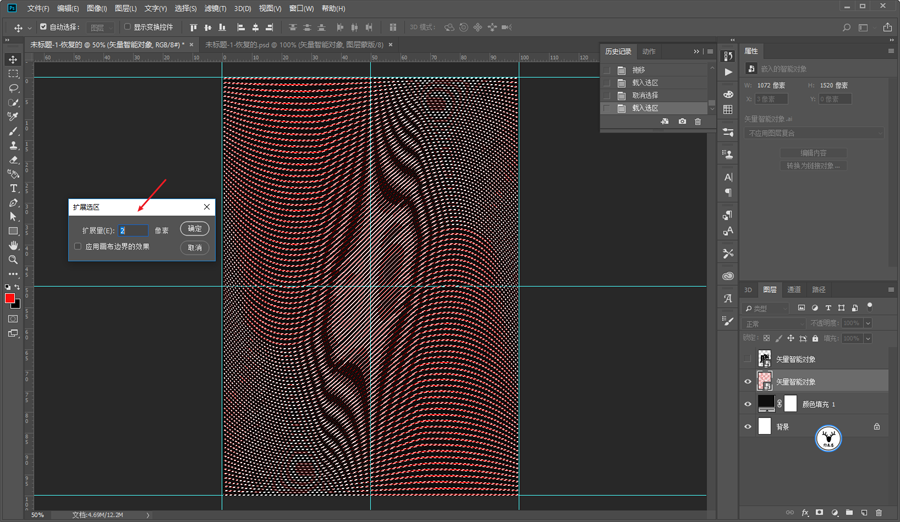Pick the Zoom tool from the toolbar

(x=13, y=259)
